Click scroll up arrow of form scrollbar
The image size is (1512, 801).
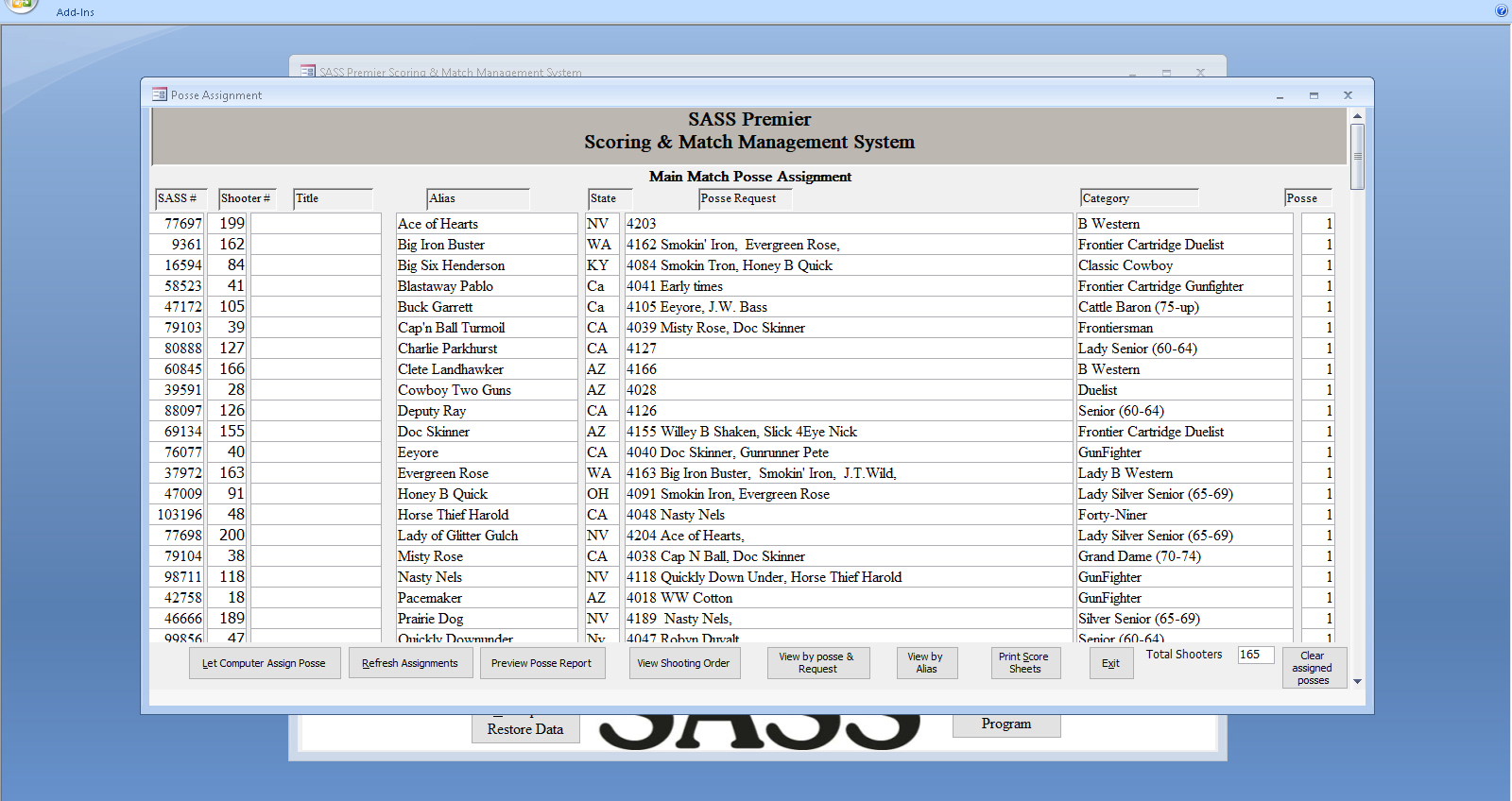[1358, 116]
